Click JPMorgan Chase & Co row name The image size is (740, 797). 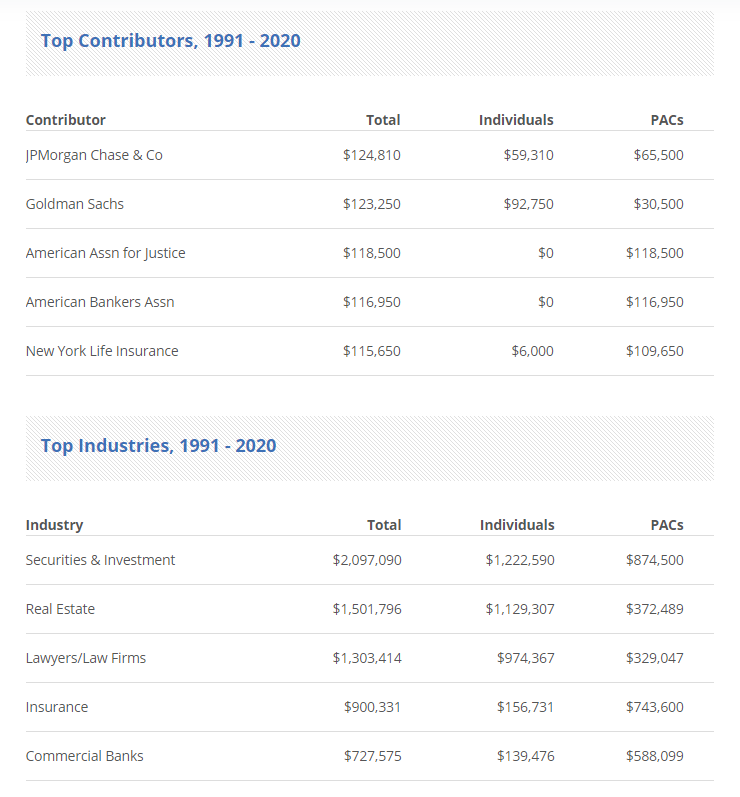coord(94,155)
